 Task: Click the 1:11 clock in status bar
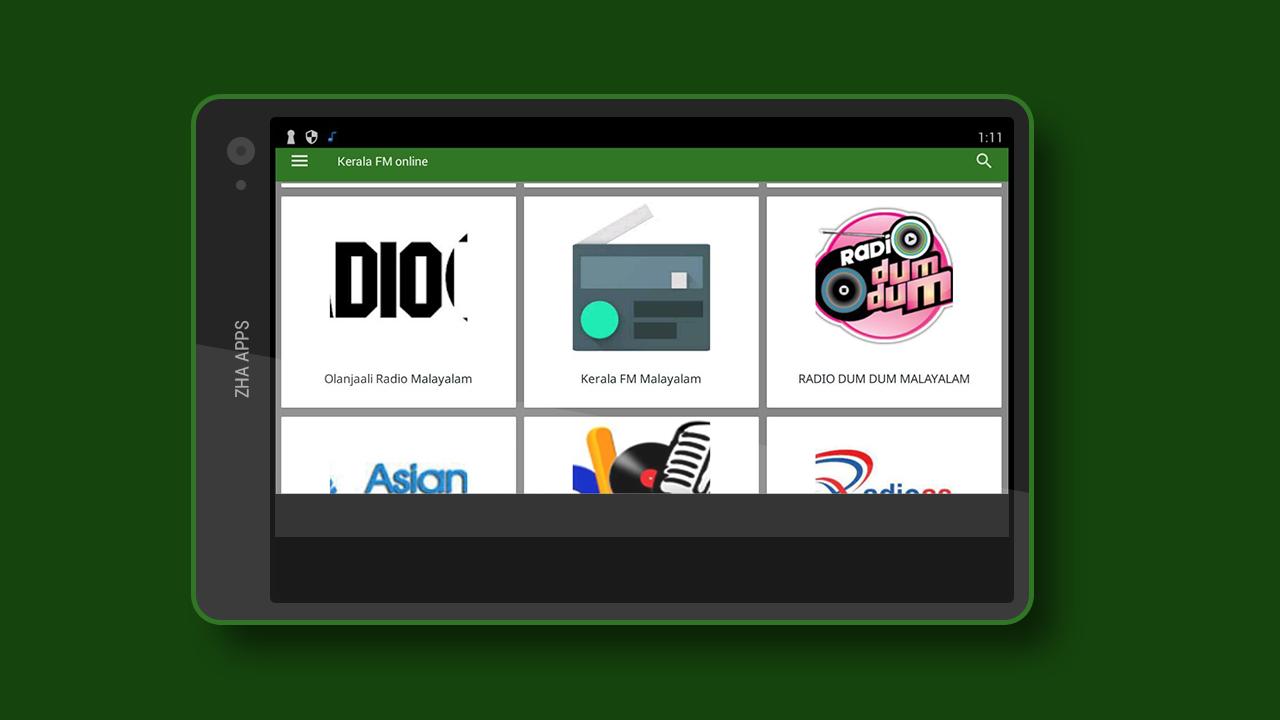990,137
